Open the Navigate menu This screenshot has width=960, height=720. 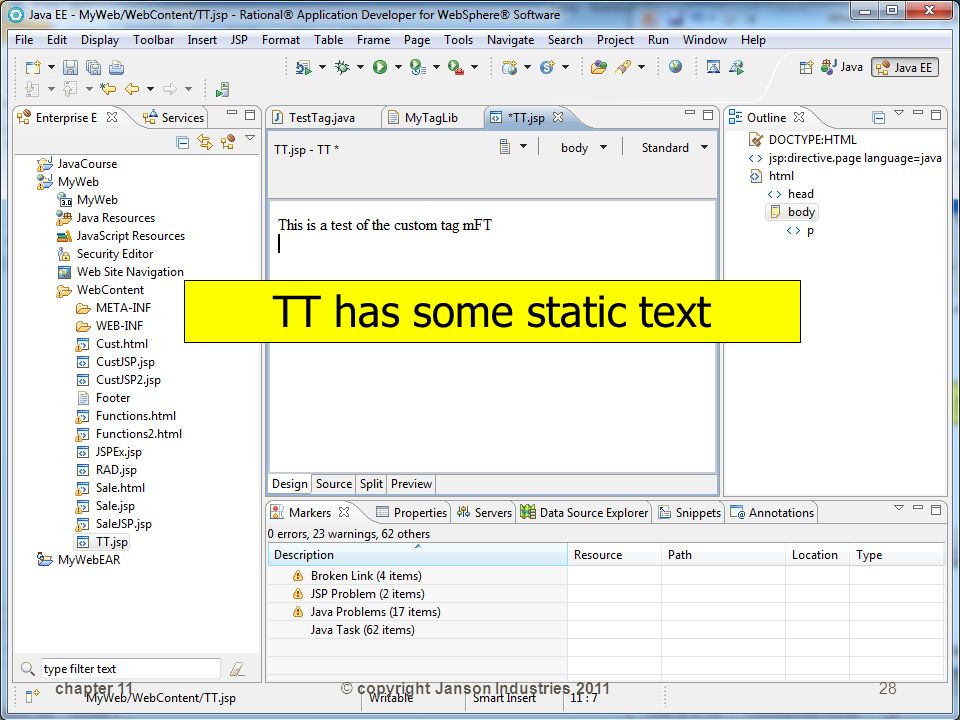point(510,40)
